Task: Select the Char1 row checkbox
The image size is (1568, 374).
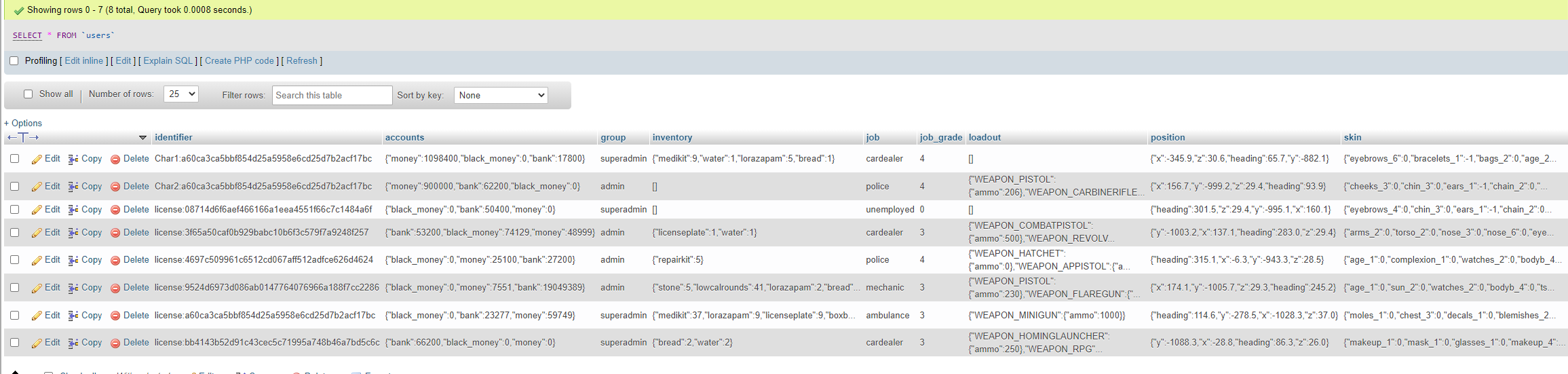Action: click(14, 159)
